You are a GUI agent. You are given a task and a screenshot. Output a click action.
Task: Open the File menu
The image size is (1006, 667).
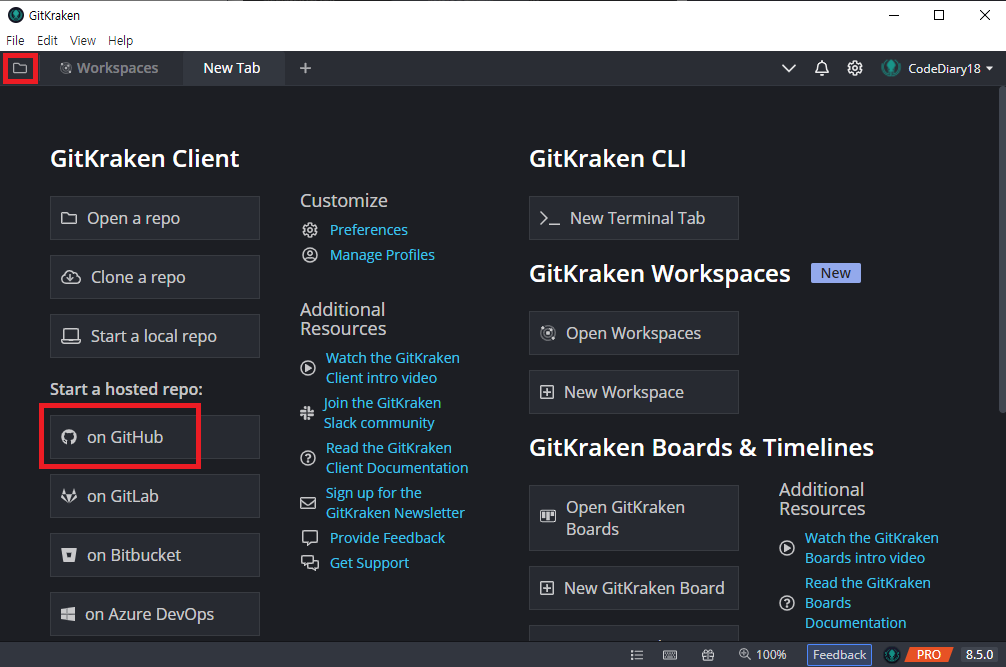pyautogui.click(x=15, y=40)
